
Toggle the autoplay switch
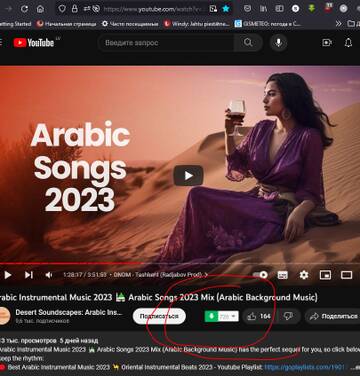point(260,275)
